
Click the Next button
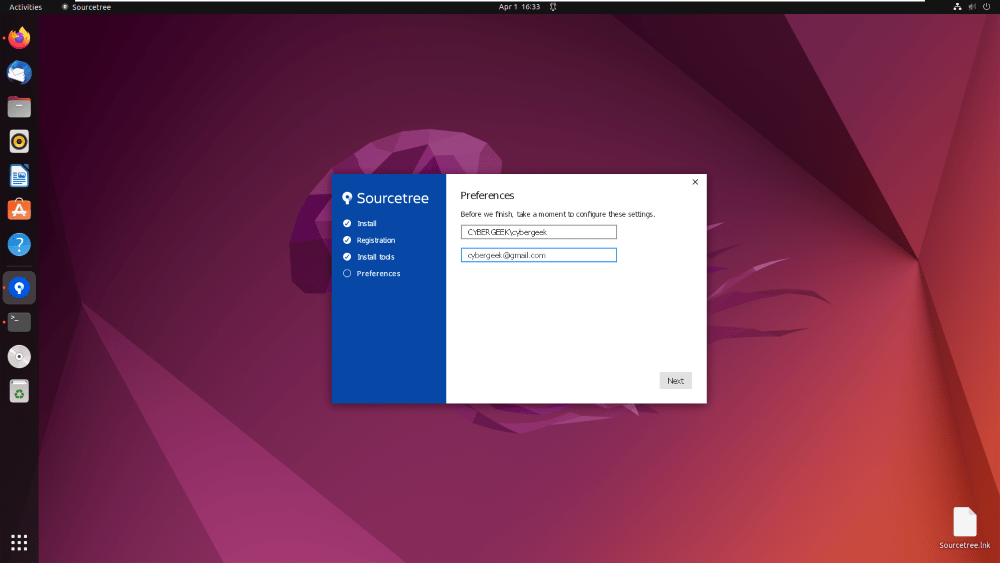coord(675,381)
